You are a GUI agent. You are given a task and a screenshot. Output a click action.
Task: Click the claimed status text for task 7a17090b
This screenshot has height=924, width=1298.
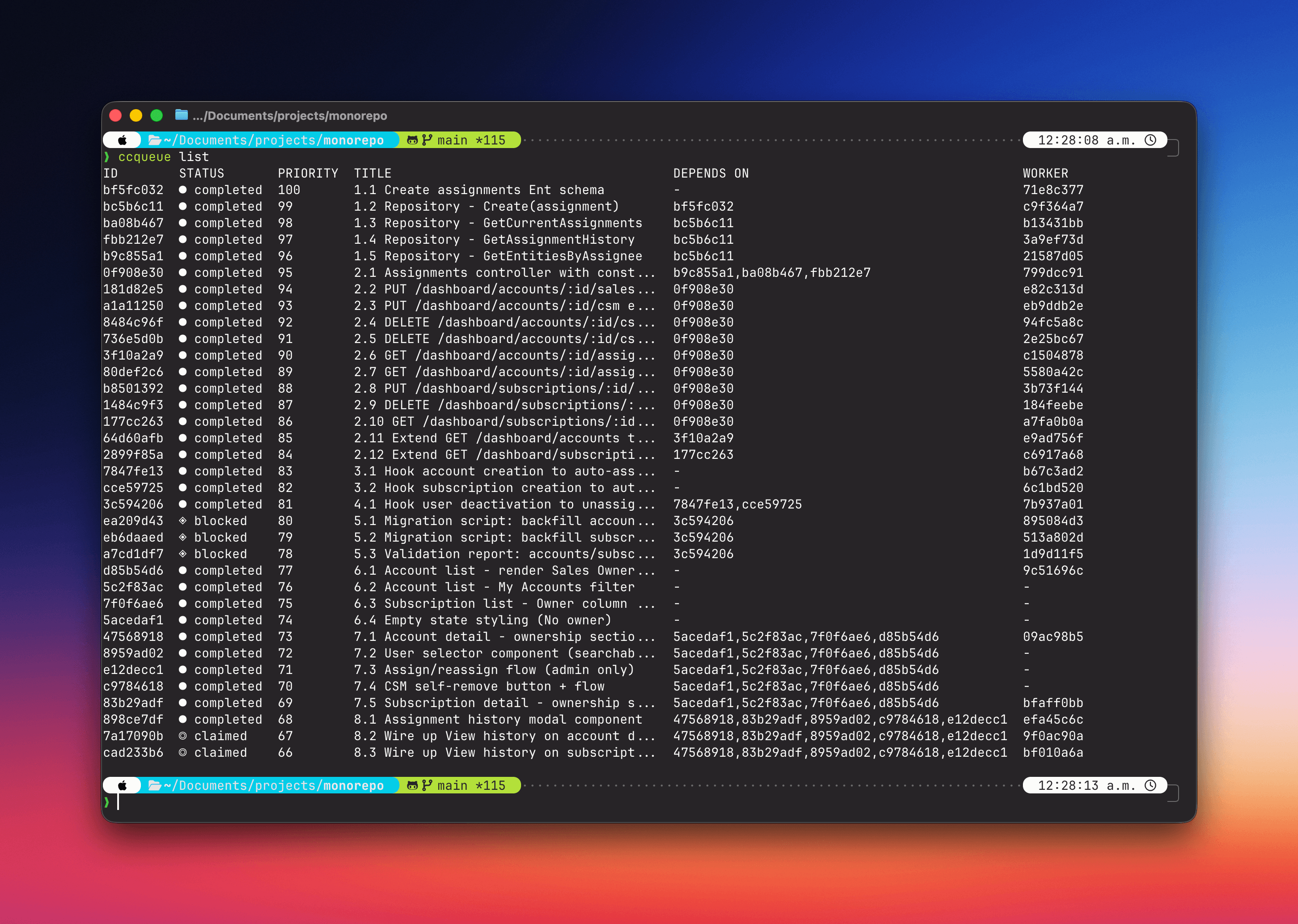221,736
